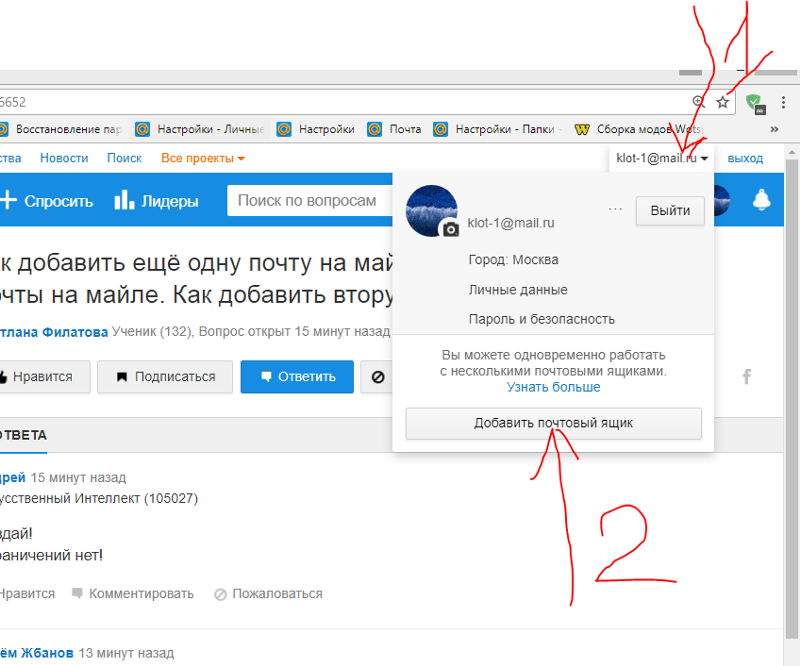
Task: Collapse the klot-1@mail.ru account dropdown
Action: (662, 158)
